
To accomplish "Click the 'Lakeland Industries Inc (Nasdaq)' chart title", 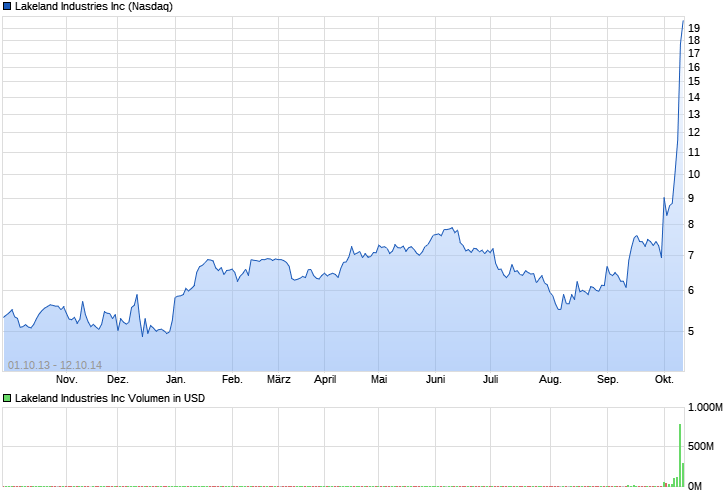I will pyautogui.click(x=94, y=6).
